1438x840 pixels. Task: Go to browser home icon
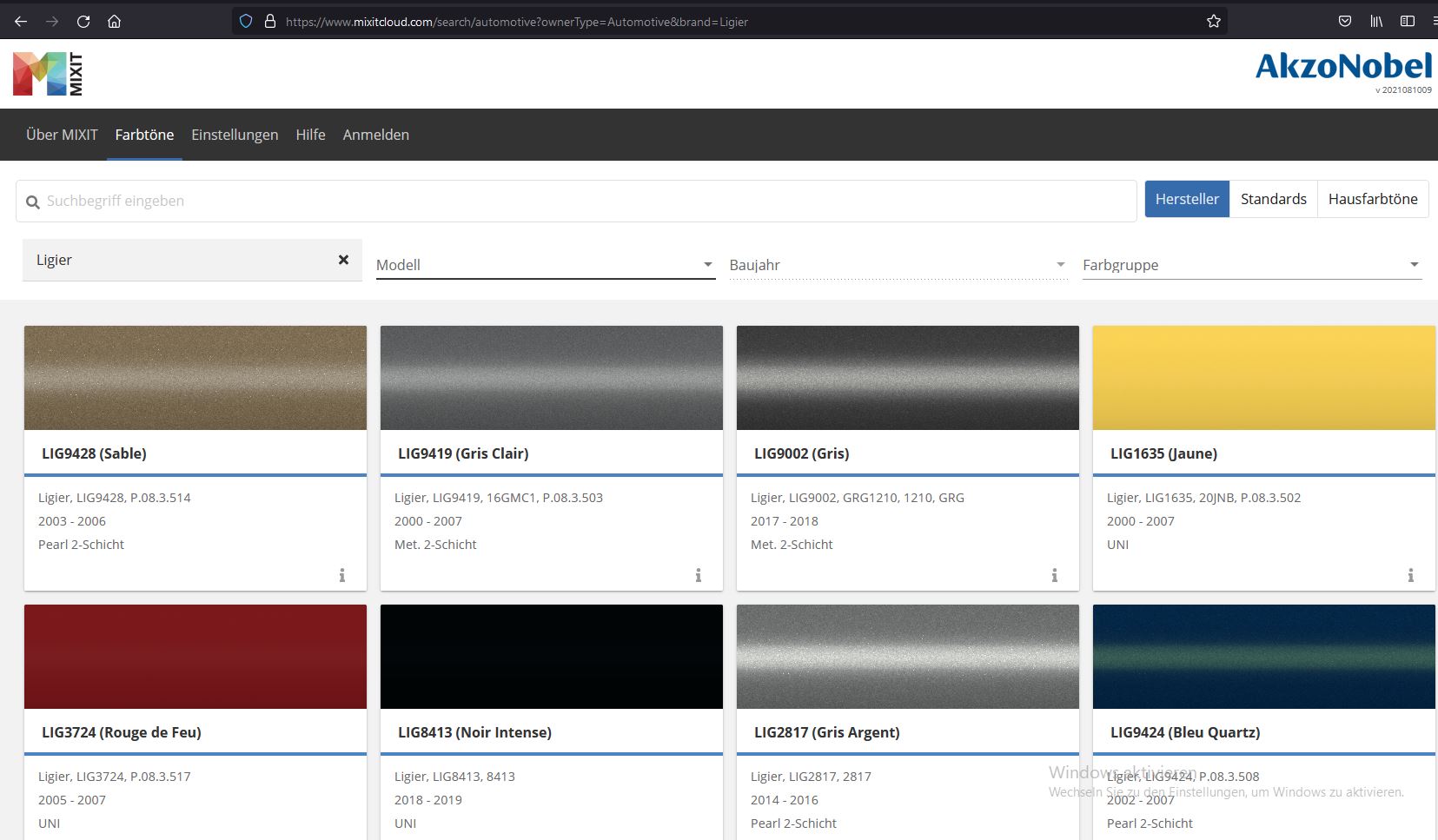(x=114, y=22)
